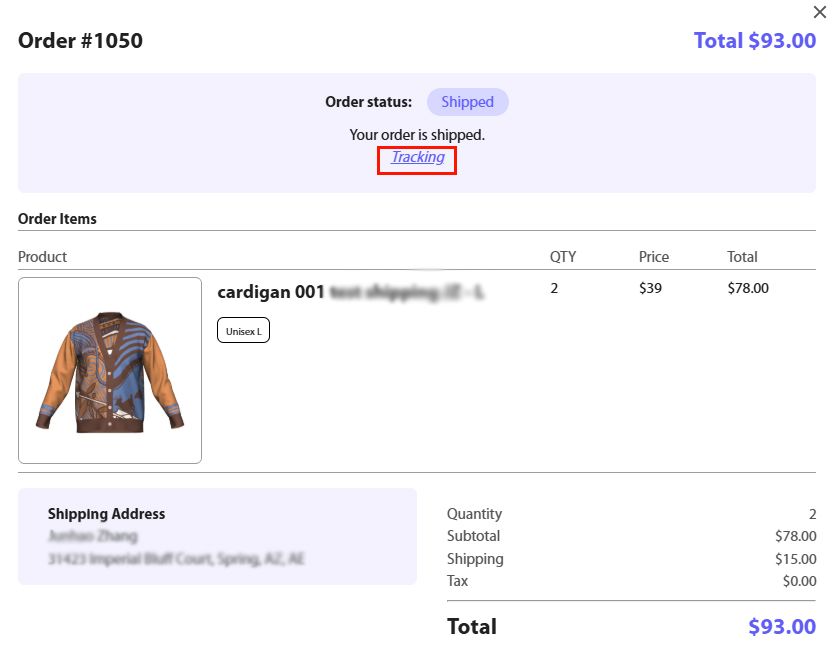Click the Total $93.00 header text
Screen dimensions: 832x670
tap(755, 41)
